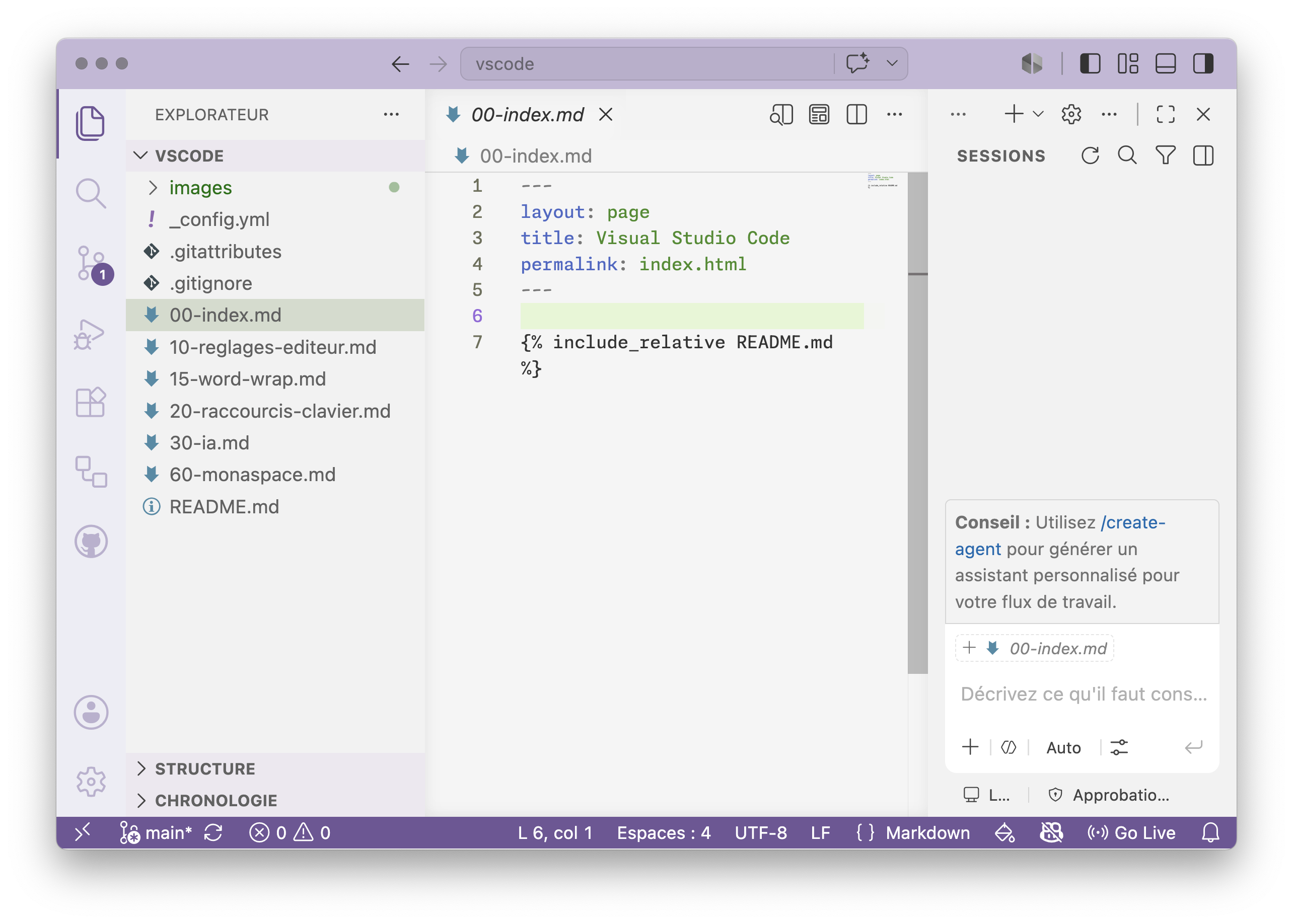Open README.md in explorer

point(275,506)
